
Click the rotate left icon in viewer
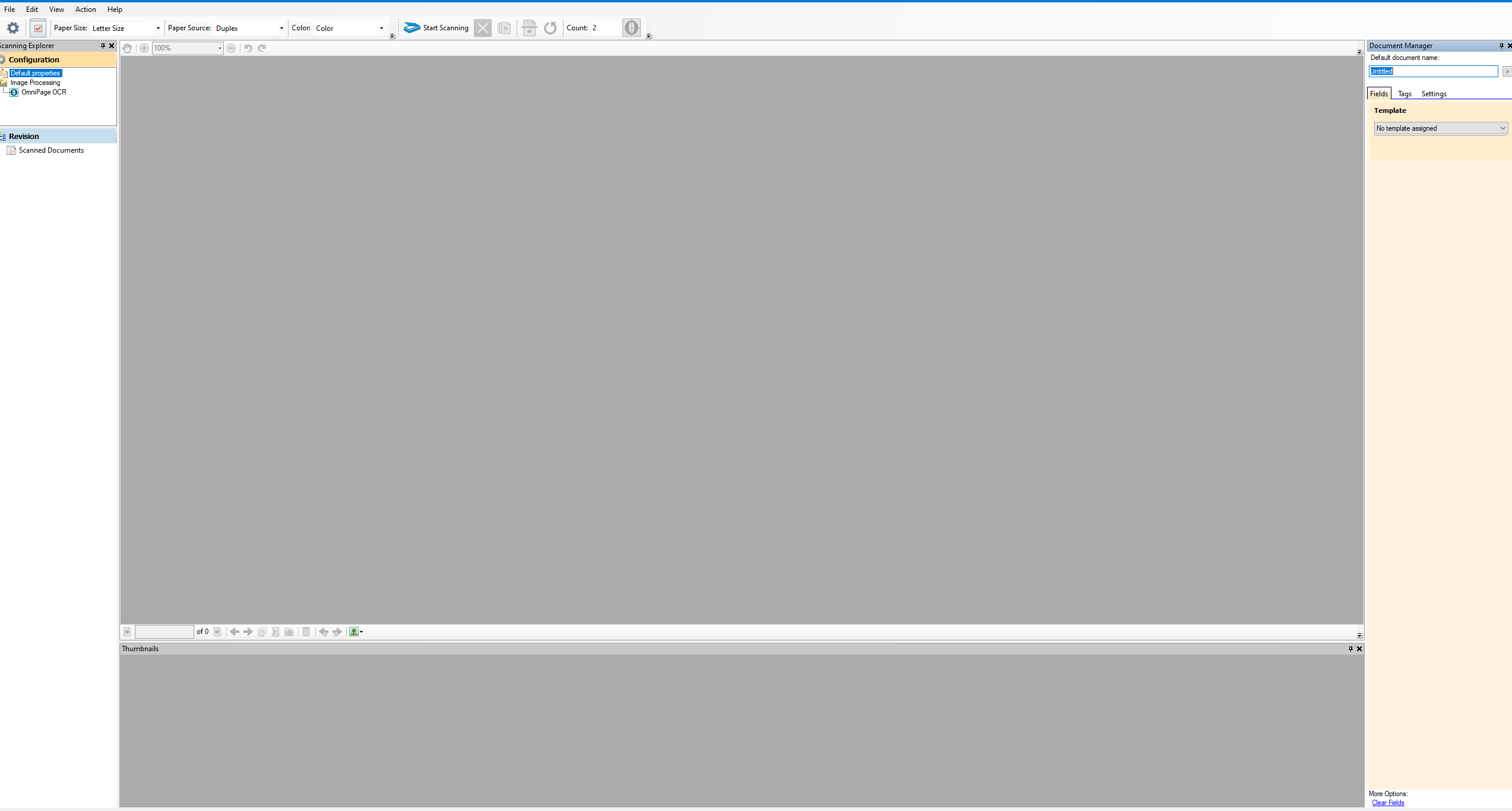point(248,48)
